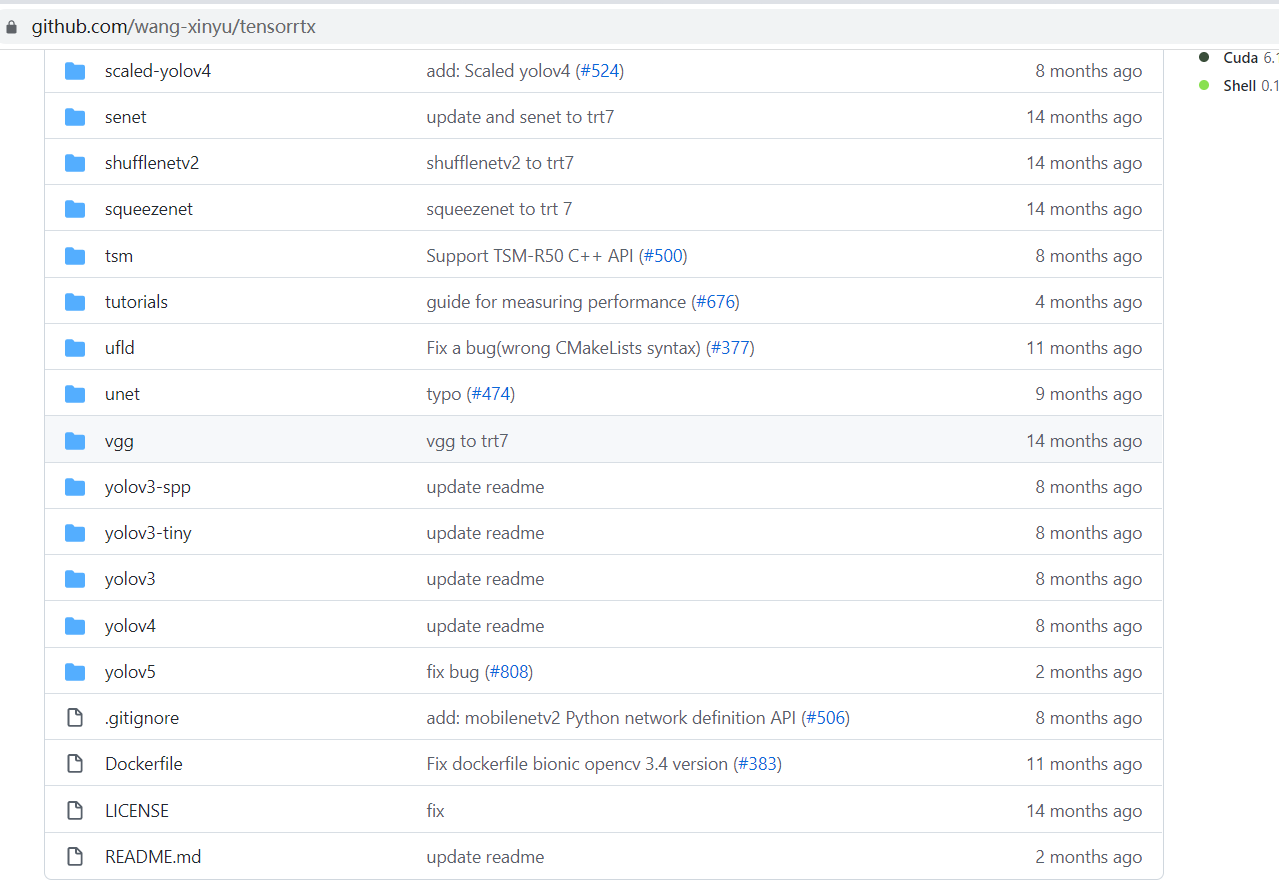The width and height of the screenshot is (1279, 895).
Task: Click the folder icon beside yolov3-spp
Action: click(x=75, y=487)
